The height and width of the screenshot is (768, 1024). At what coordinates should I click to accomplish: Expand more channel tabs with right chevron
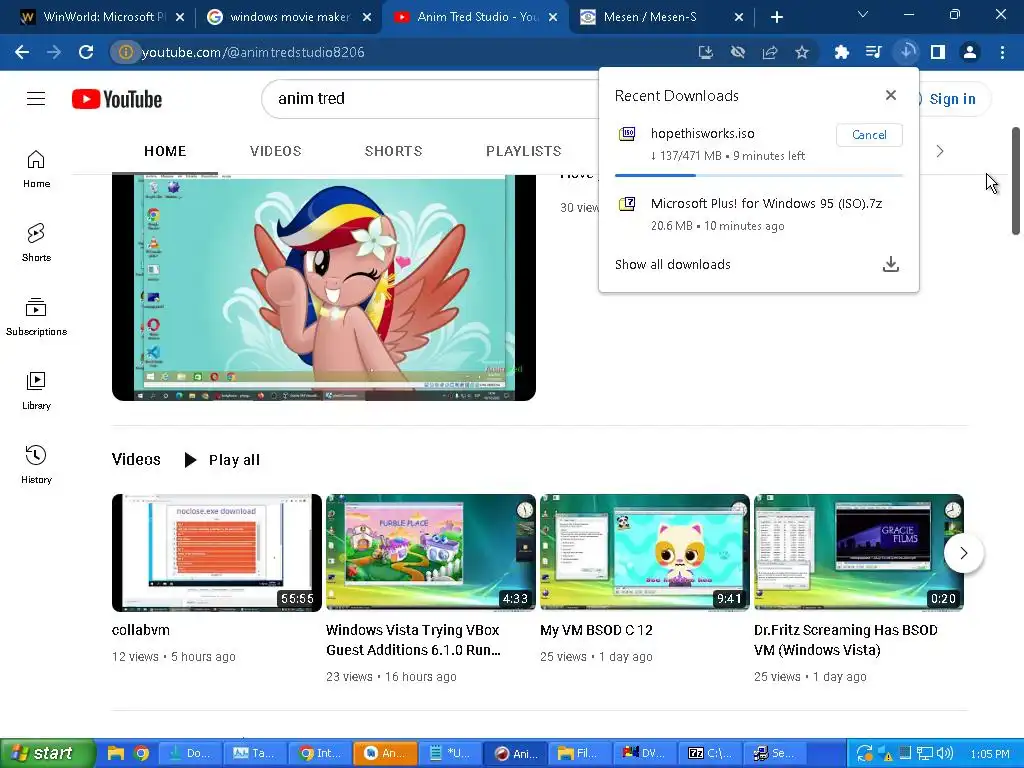coord(940,152)
